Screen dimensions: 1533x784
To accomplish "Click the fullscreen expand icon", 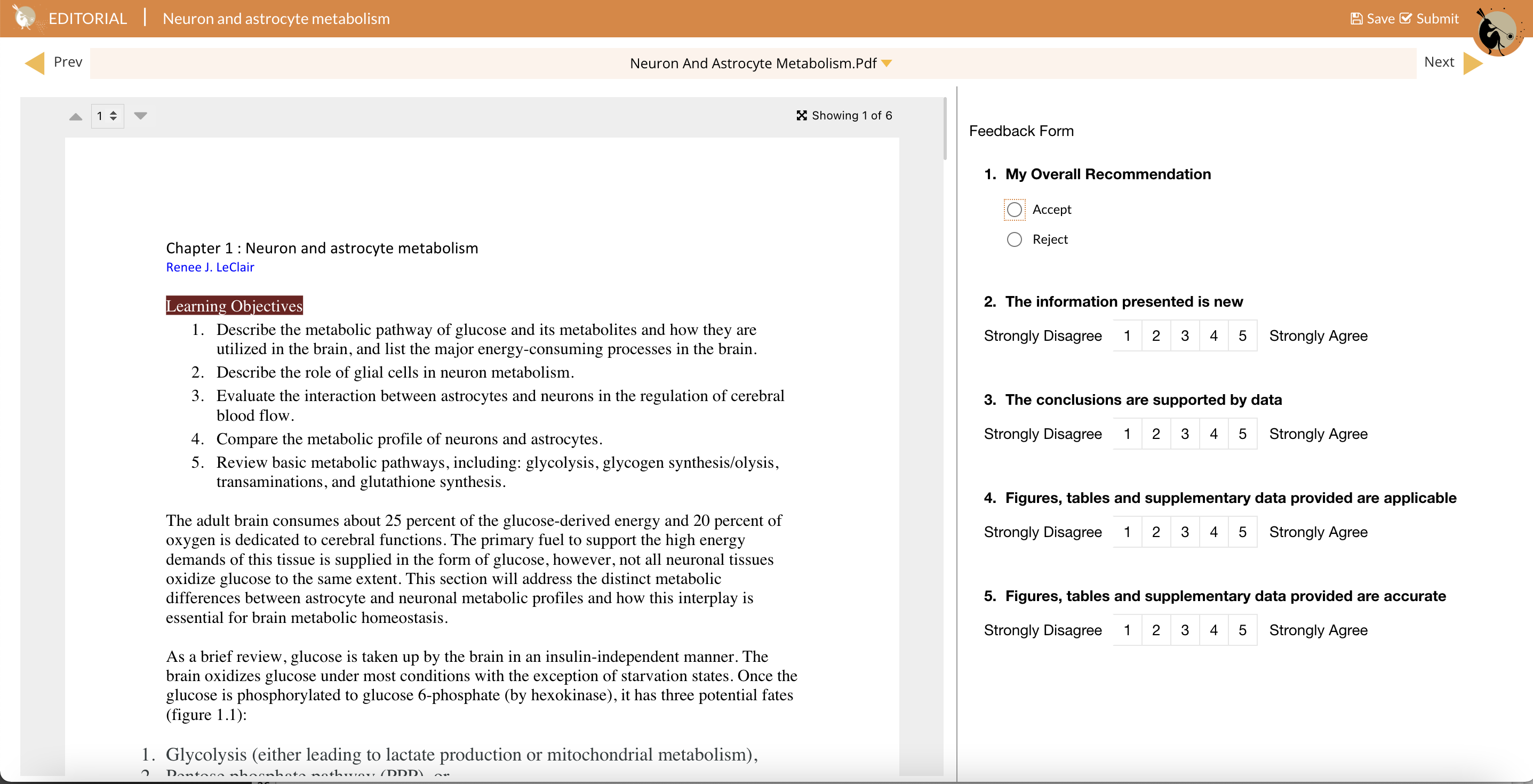I will (x=802, y=115).
